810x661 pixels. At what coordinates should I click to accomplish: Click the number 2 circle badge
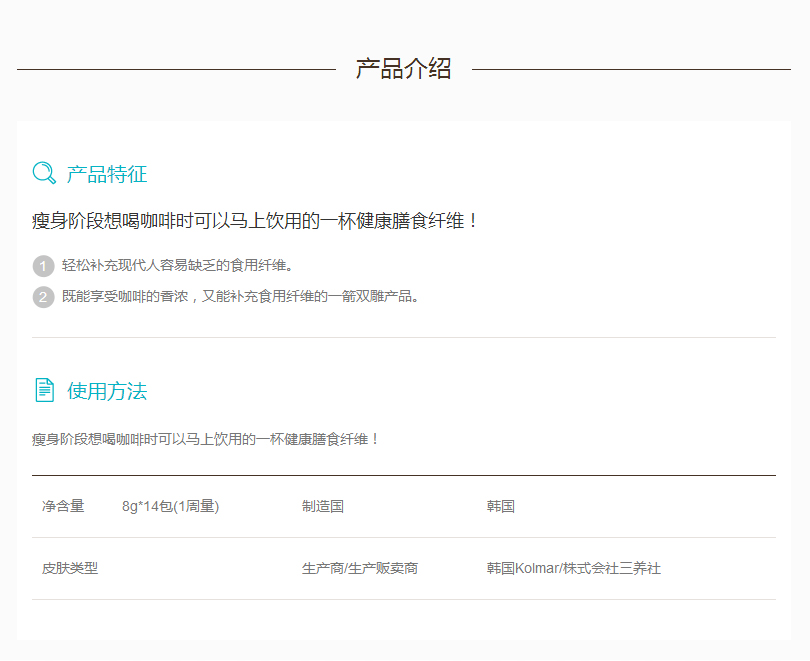click(43, 297)
